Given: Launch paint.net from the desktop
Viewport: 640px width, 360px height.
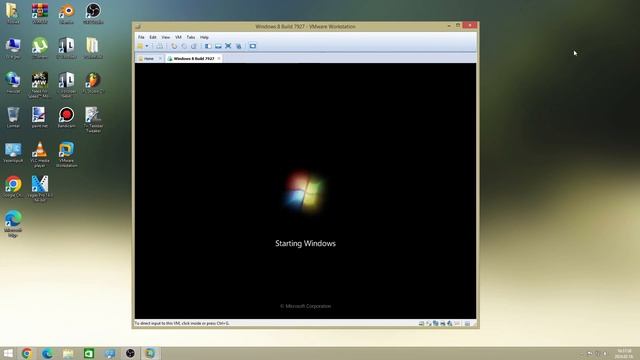Looking at the screenshot, I should (x=40, y=118).
